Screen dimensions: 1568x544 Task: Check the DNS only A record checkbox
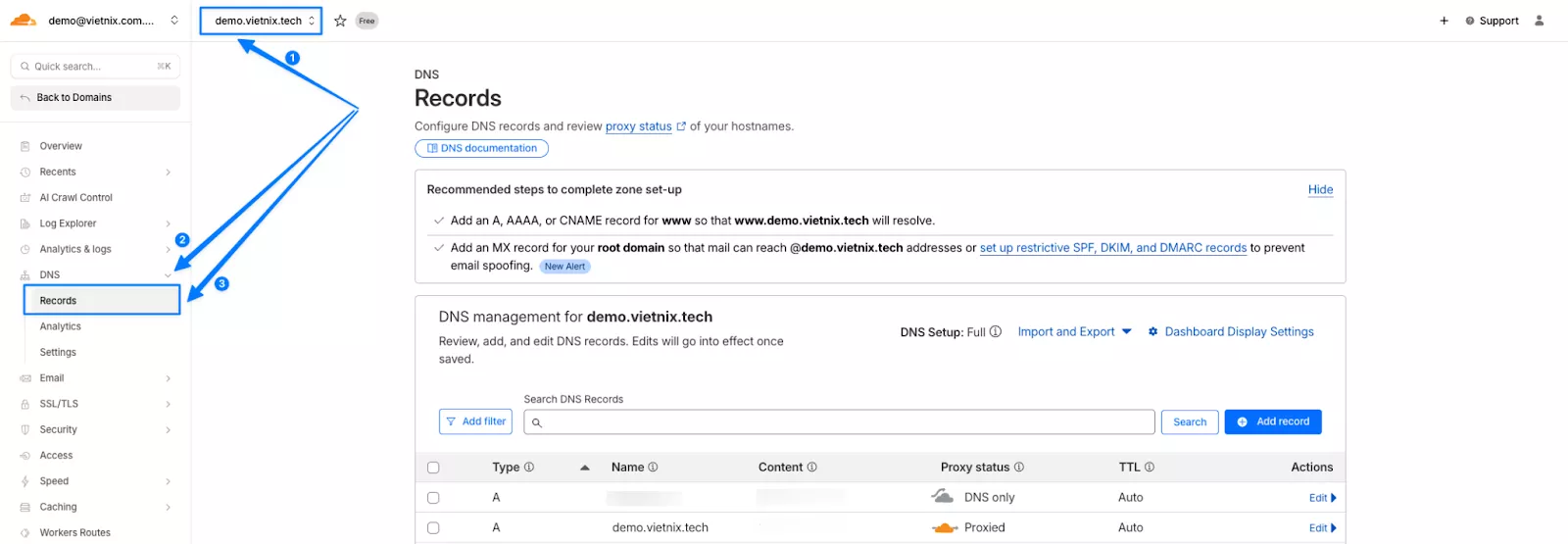pos(433,498)
